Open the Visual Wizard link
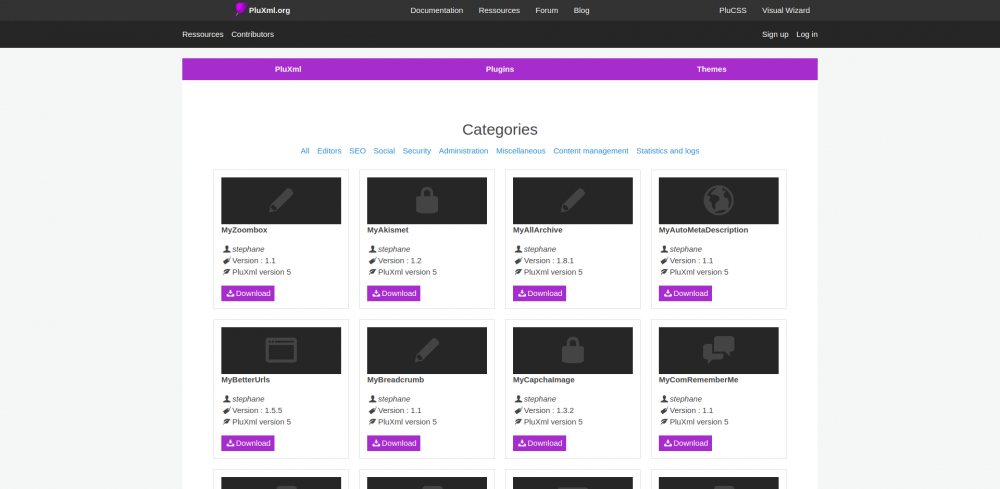 [786, 10]
